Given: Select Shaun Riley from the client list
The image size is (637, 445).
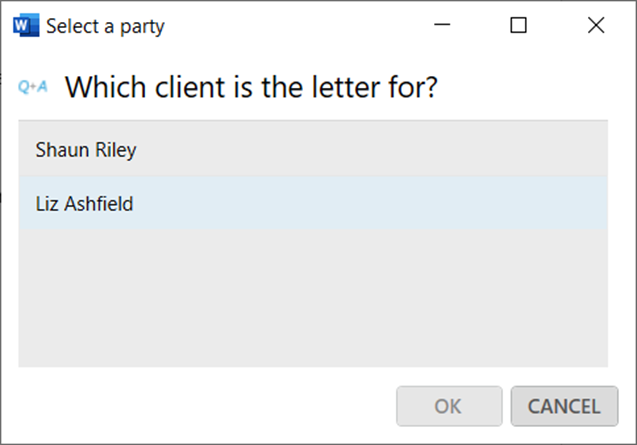Looking at the screenshot, I should 313,150.
